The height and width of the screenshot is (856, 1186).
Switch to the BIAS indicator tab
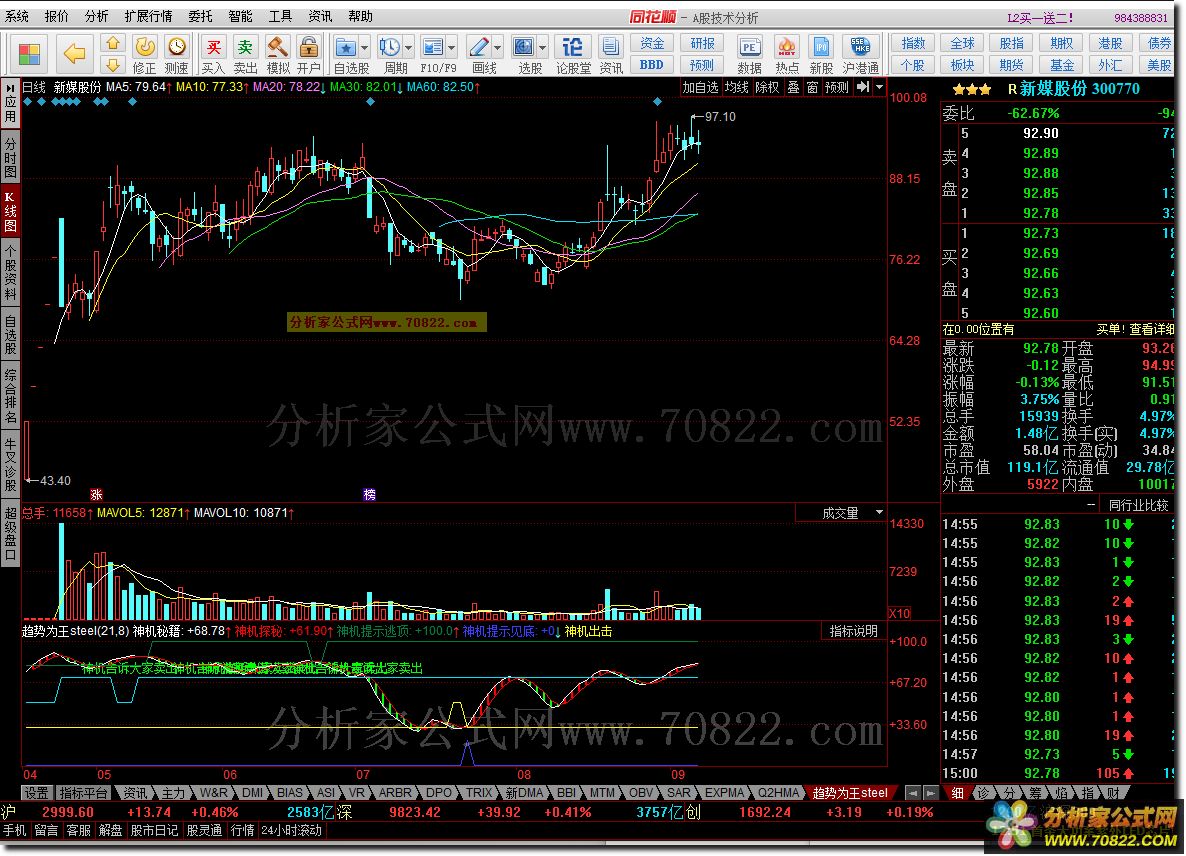pos(290,792)
